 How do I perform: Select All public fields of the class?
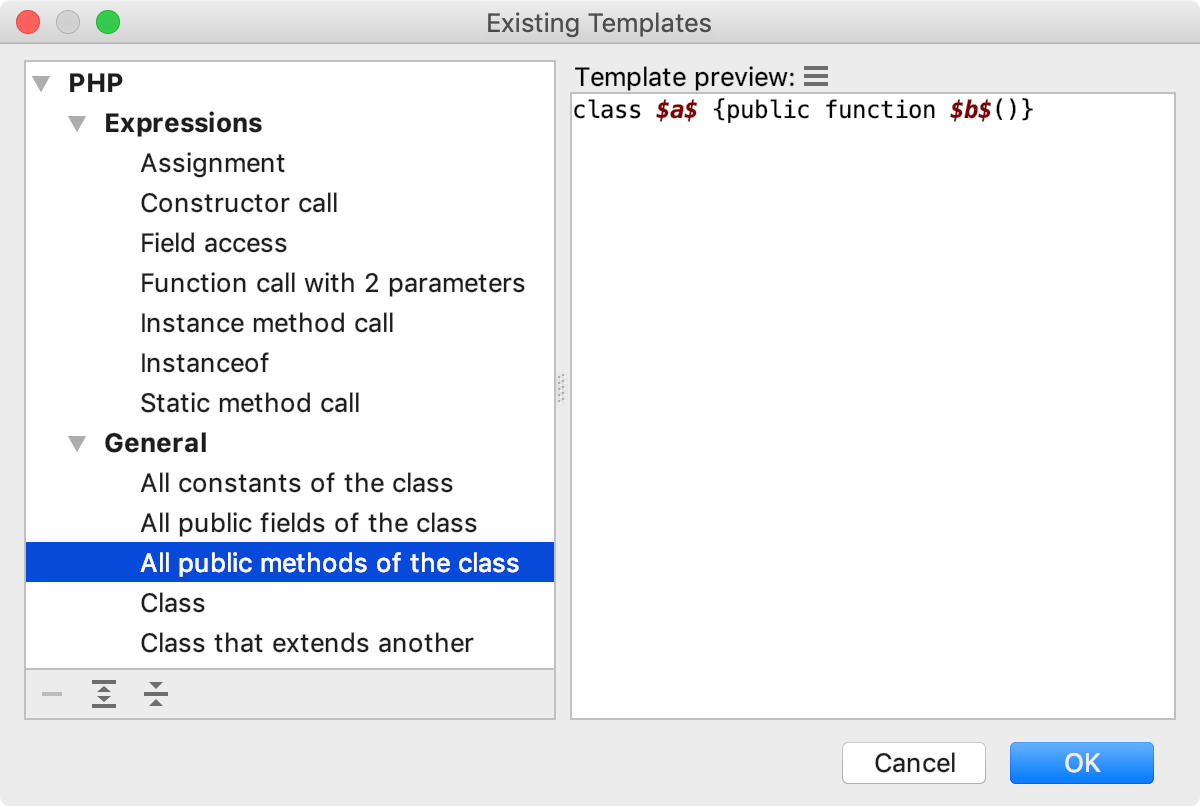tap(308, 523)
